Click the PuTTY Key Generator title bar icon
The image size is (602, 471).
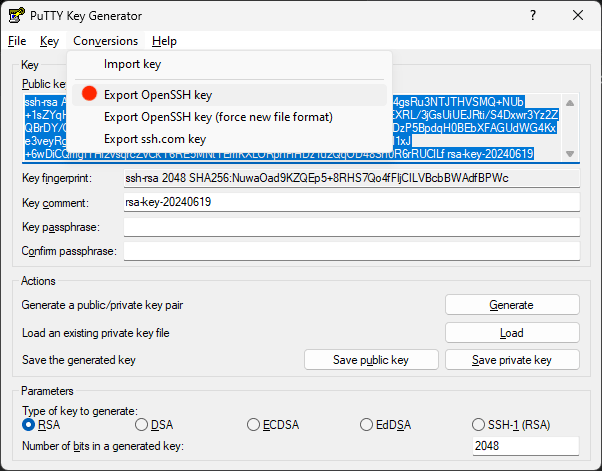pyautogui.click(x=17, y=15)
